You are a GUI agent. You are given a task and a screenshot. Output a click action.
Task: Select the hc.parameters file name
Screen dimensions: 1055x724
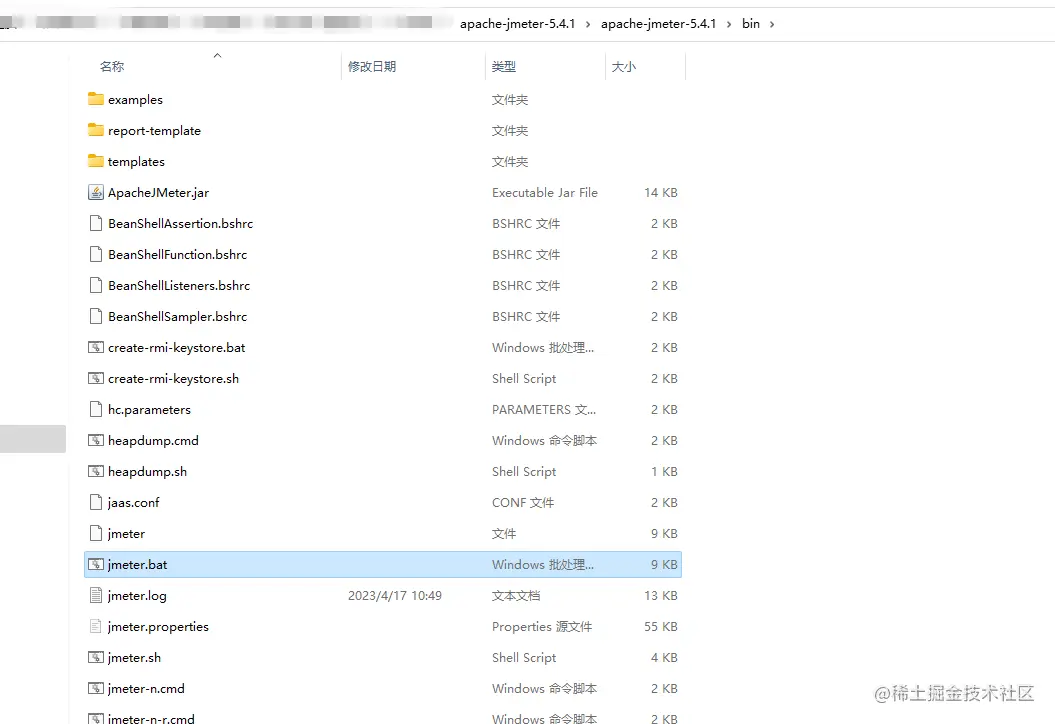coord(149,409)
